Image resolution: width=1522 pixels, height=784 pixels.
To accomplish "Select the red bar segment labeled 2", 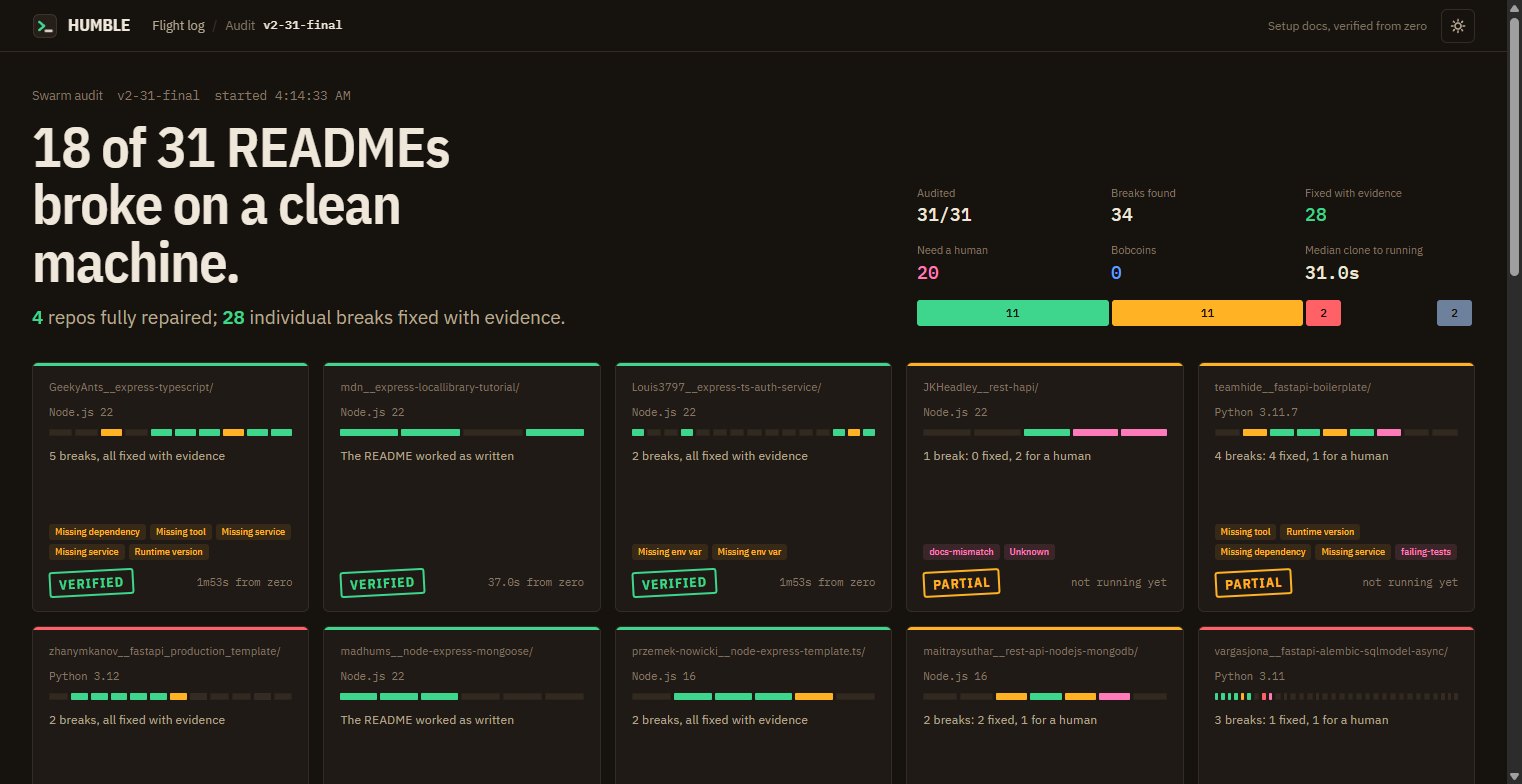I will coord(1323,313).
